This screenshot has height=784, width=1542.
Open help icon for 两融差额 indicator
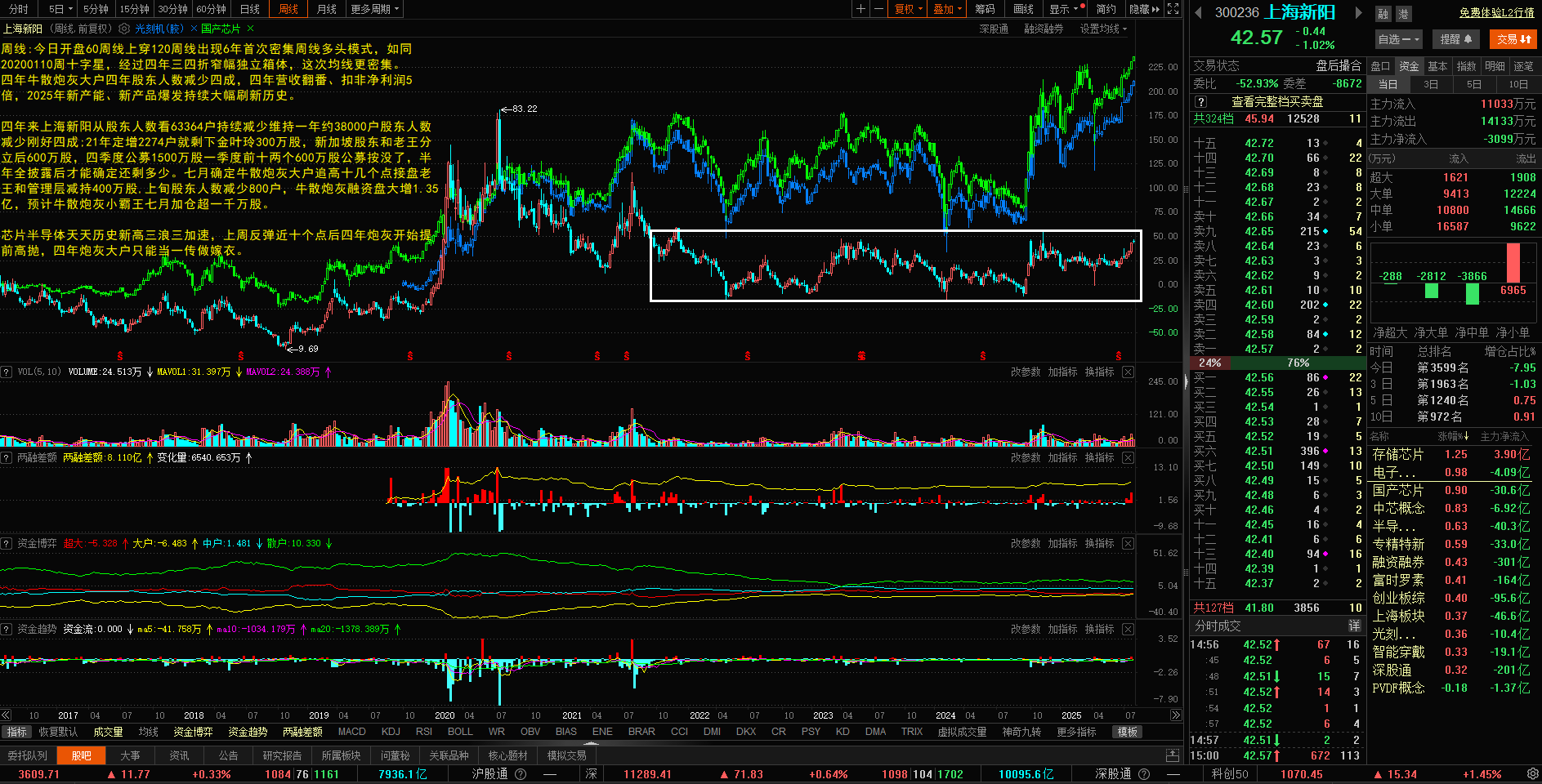(x=7, y=457)
